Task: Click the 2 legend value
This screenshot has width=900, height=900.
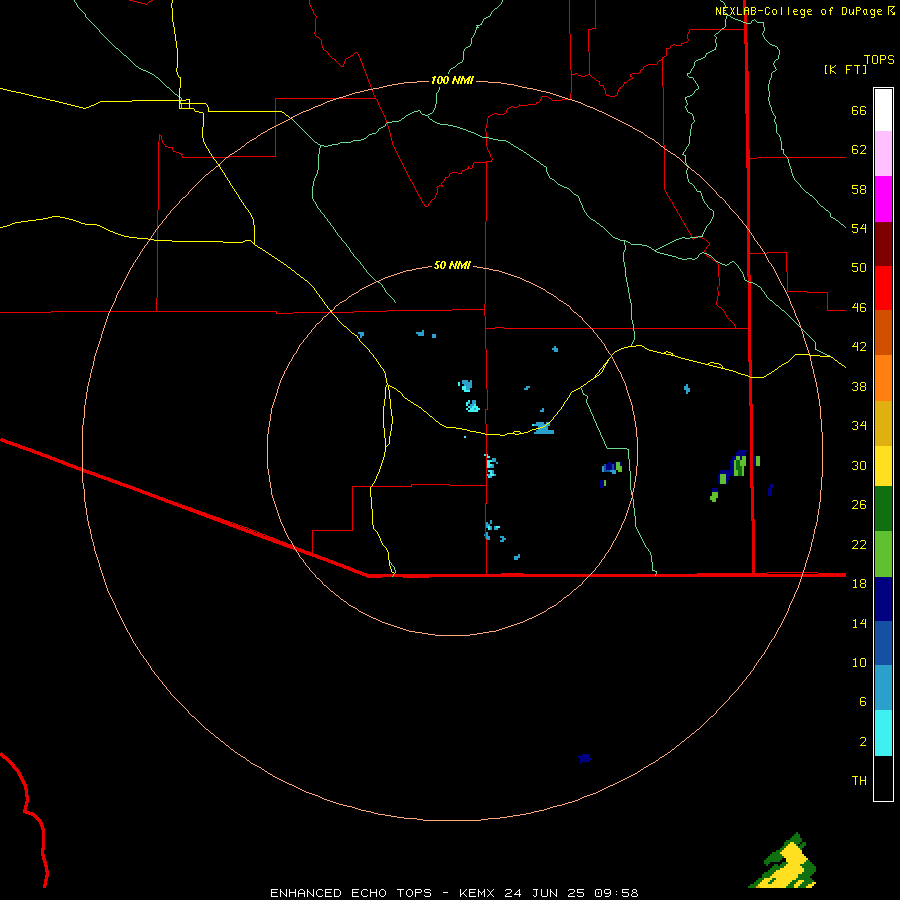Action: click(862, 742)
